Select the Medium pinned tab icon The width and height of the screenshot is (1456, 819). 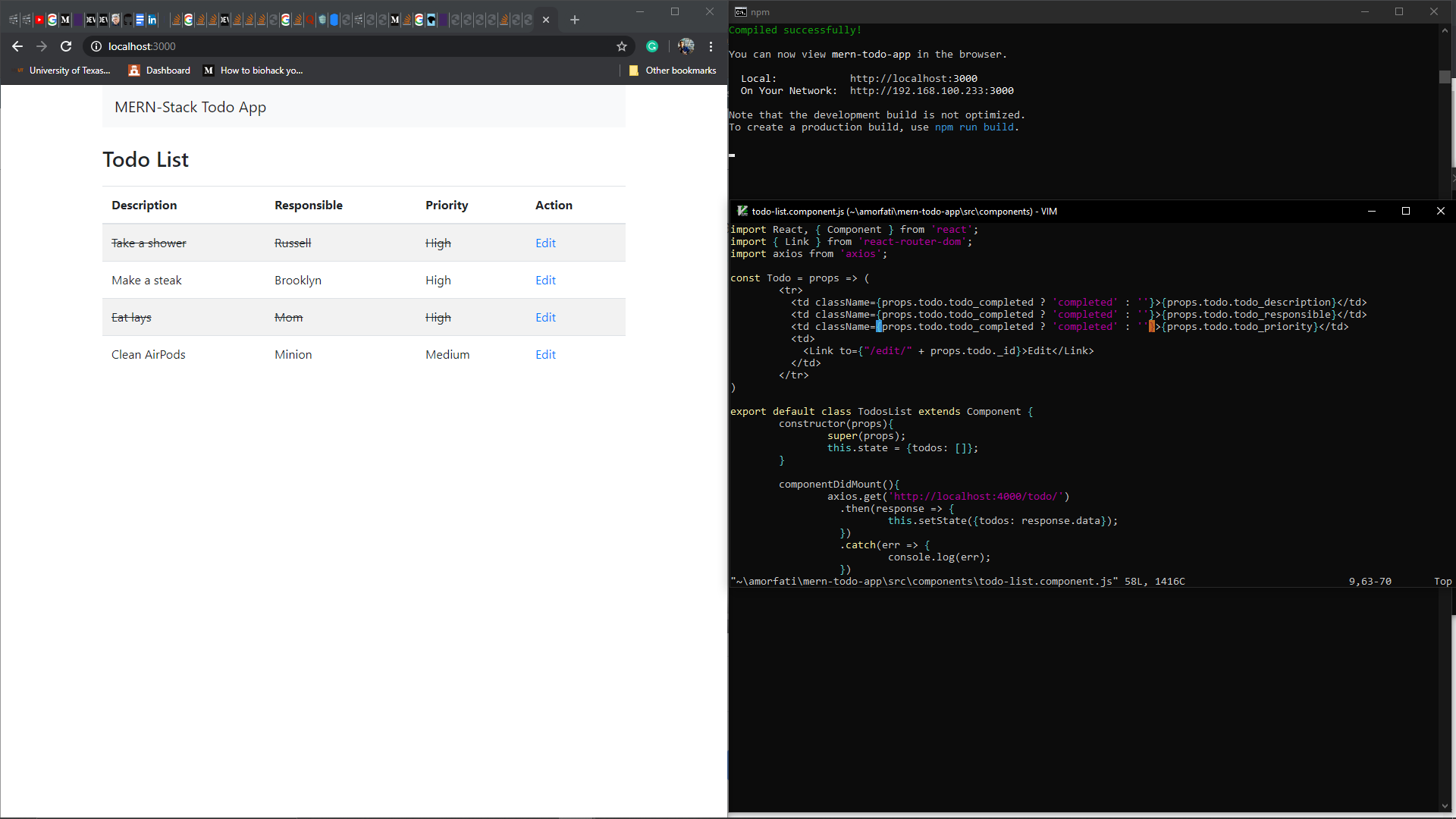pyautogui.click(x=65, y=20)
